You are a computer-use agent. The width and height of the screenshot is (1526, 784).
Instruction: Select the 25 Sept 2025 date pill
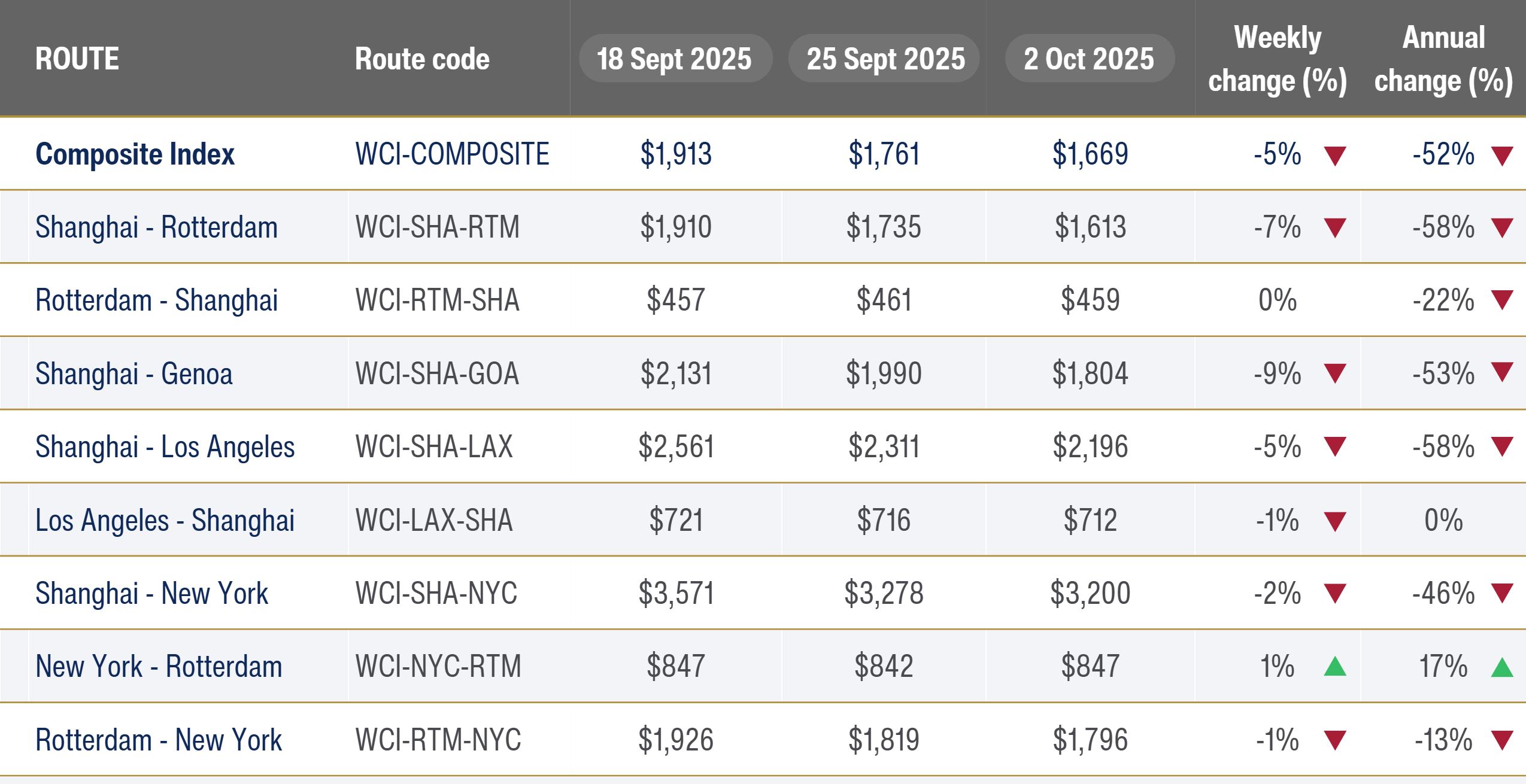pos(885,59)
